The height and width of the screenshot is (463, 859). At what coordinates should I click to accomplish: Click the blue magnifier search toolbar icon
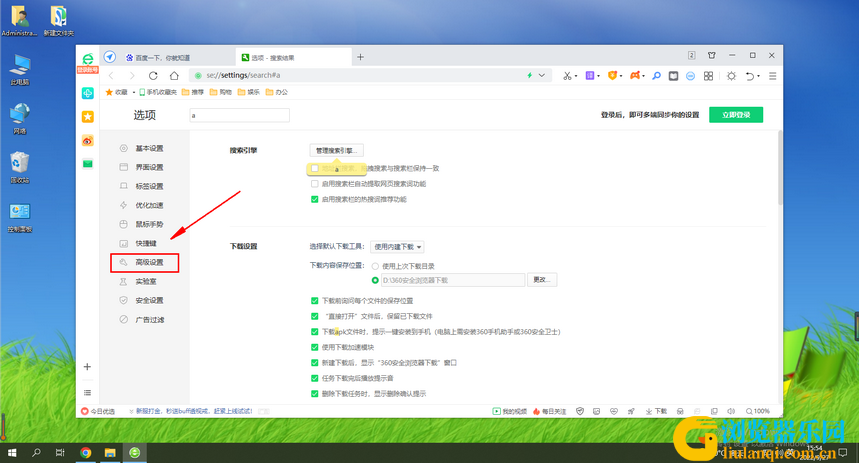coord(656,76)
